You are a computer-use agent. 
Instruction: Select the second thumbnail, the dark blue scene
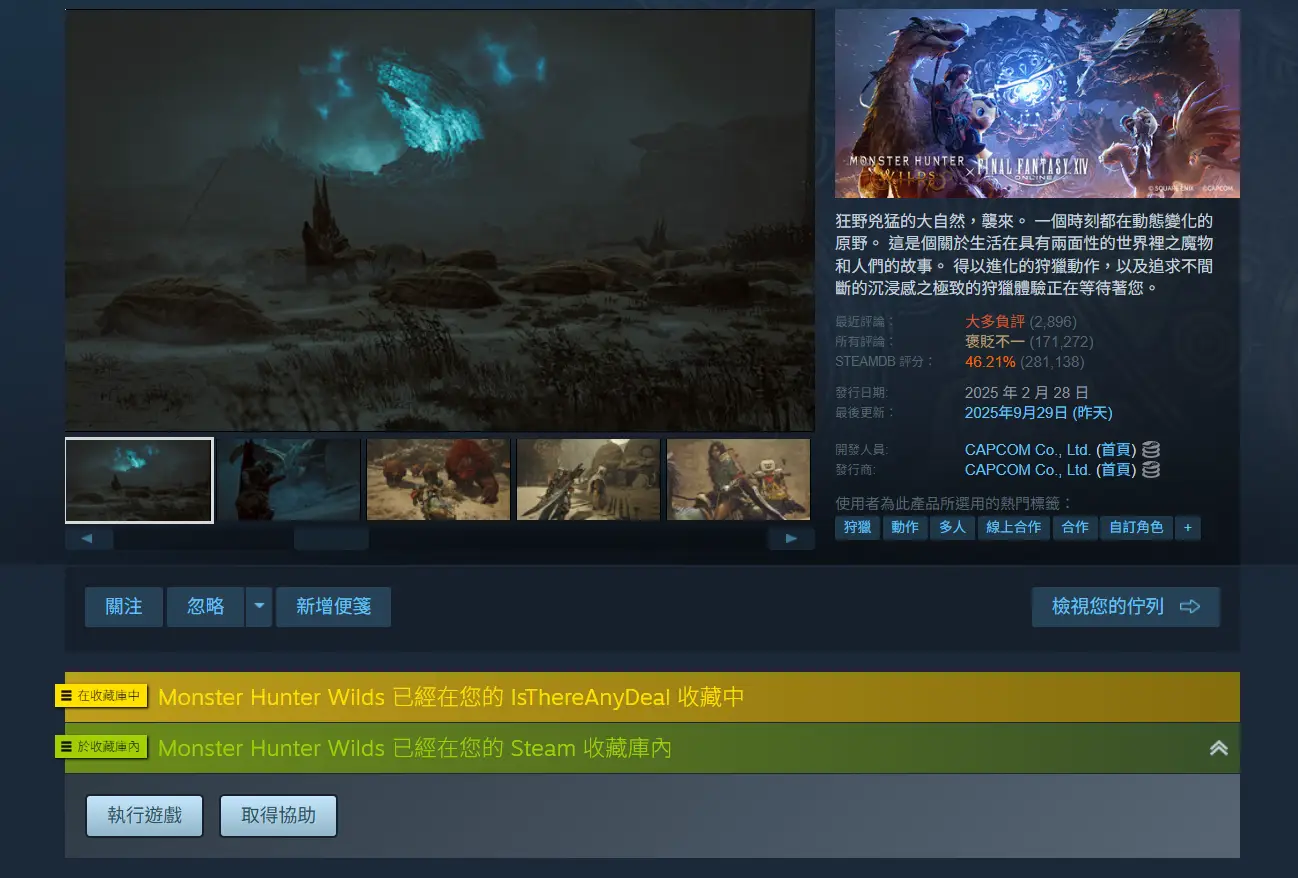tap(289, 480)
